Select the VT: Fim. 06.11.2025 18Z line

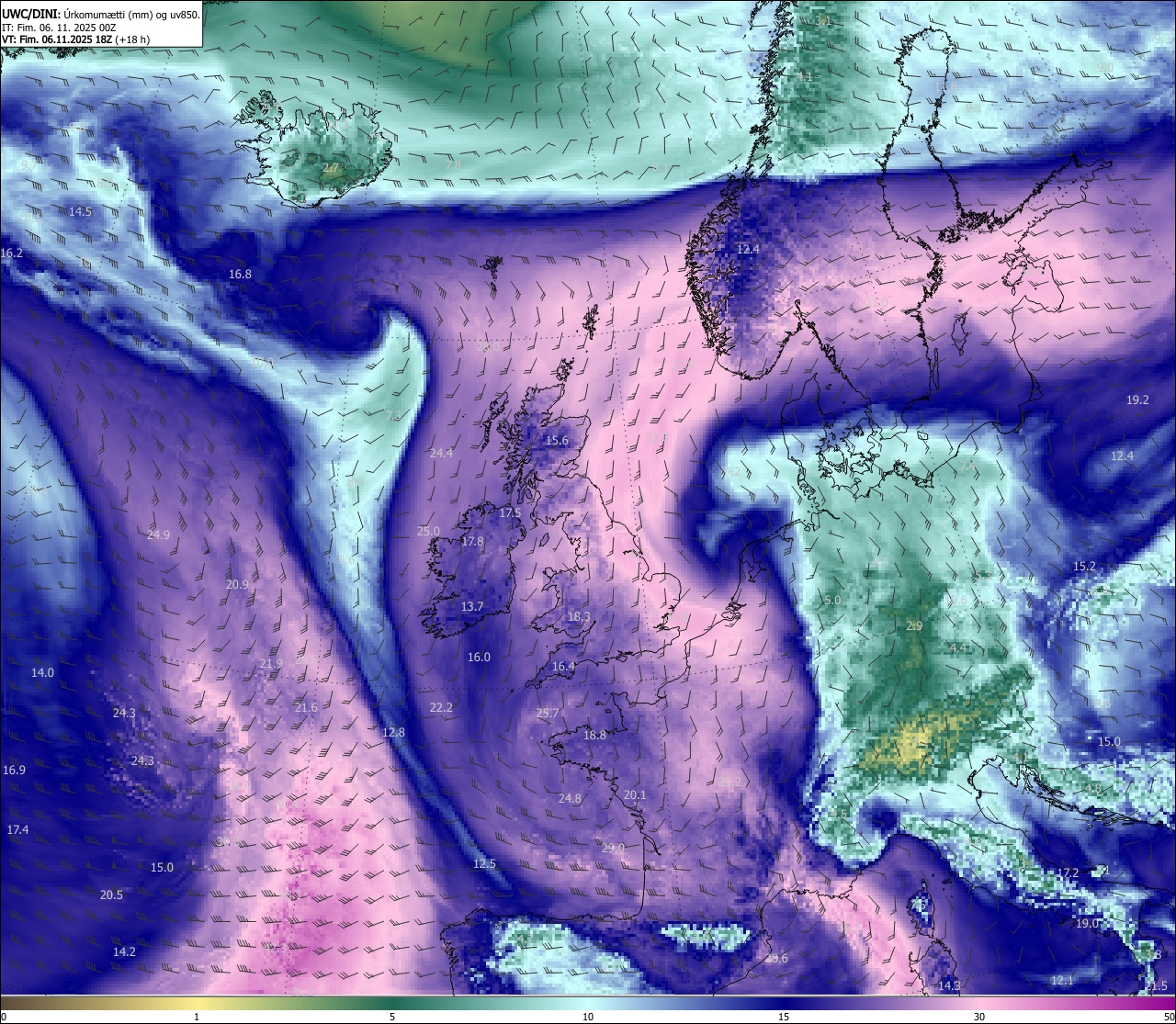pyautogui.click(x=75, y=39)
